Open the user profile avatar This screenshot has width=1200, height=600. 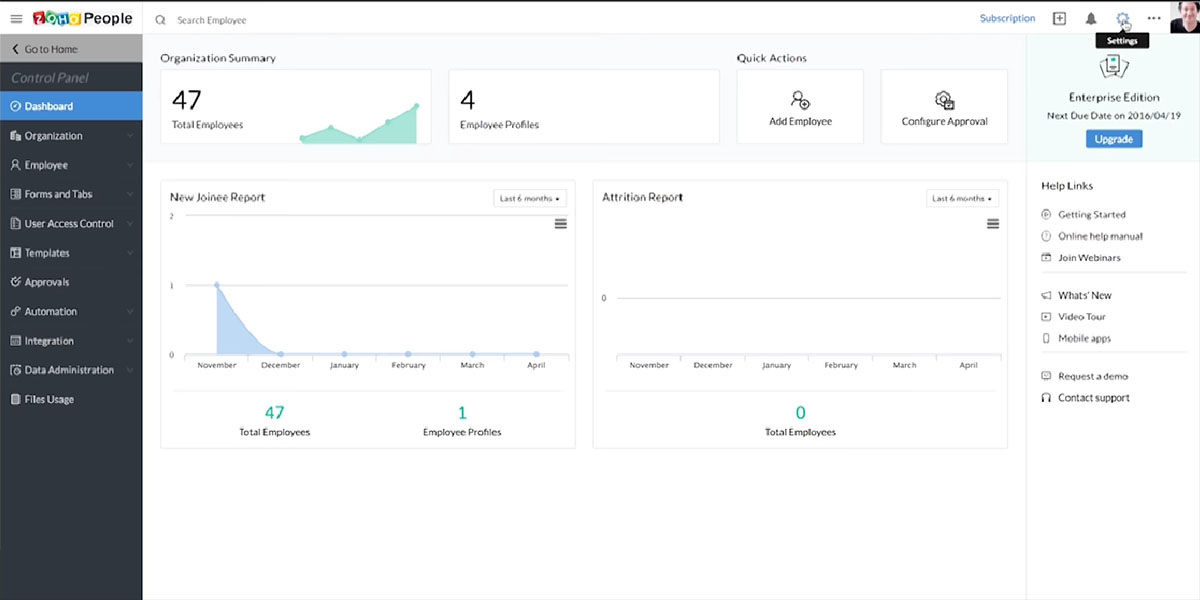(1183, 17)
